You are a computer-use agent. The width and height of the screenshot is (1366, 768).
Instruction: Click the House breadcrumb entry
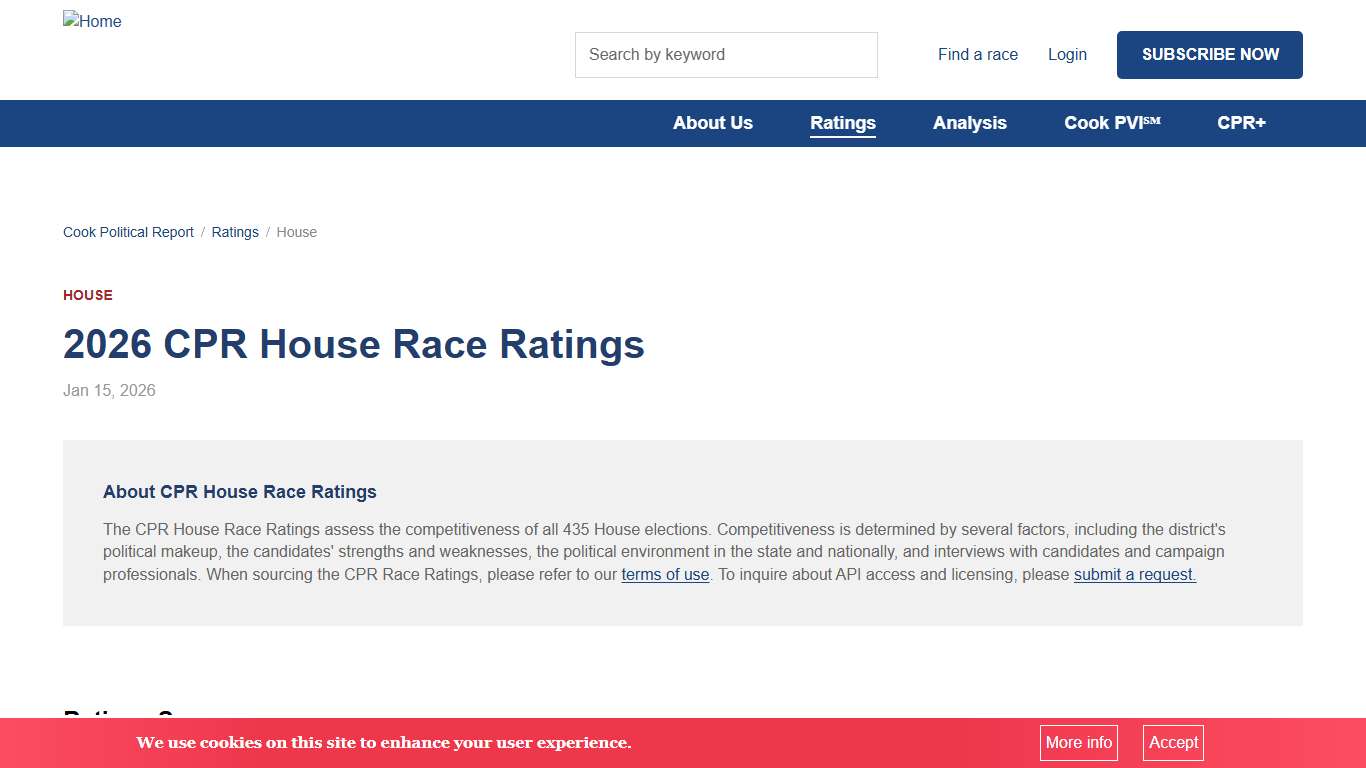pos(296,232)
